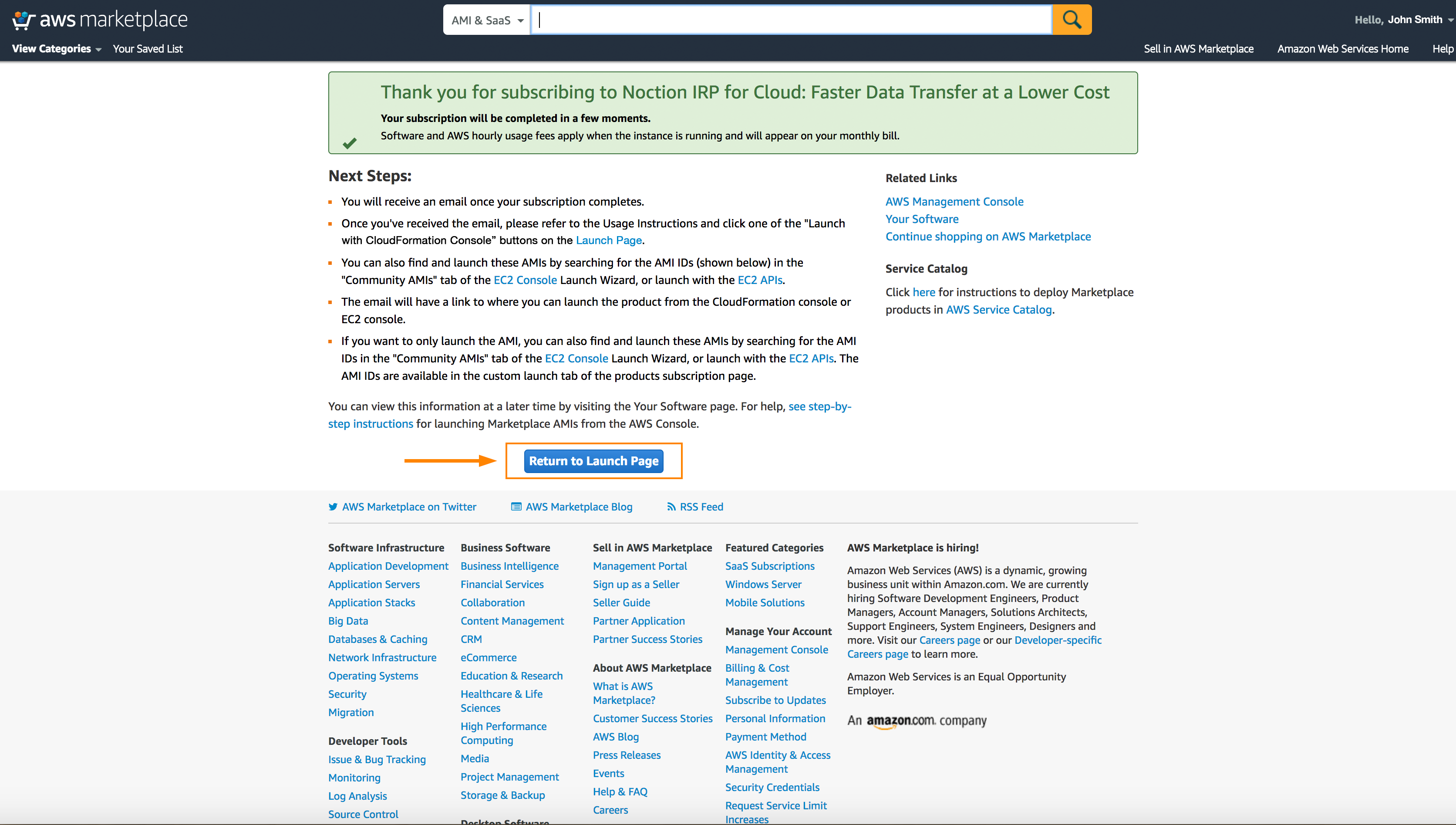Open the AWS Marketplace Blog link

click(579, 507)
